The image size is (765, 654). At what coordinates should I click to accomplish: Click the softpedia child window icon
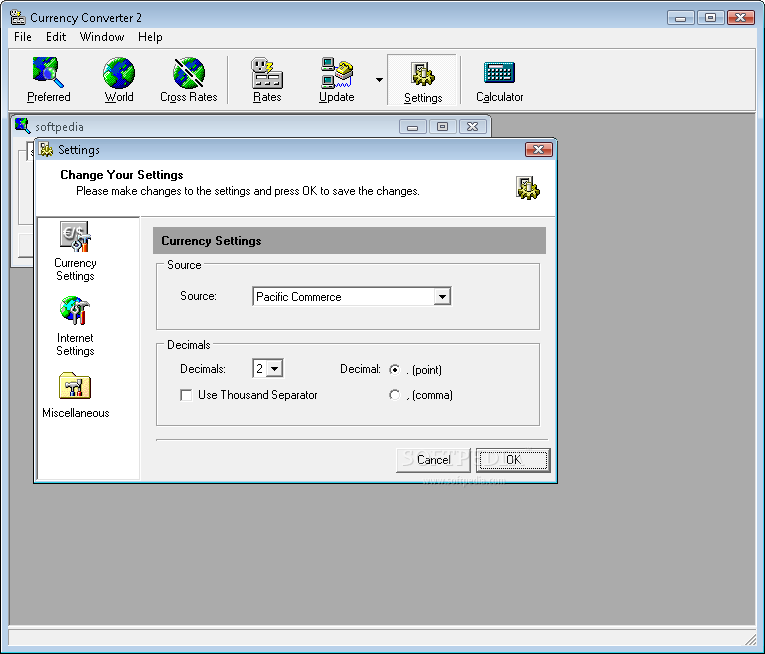pyautogui.click(x=22, y=126)
